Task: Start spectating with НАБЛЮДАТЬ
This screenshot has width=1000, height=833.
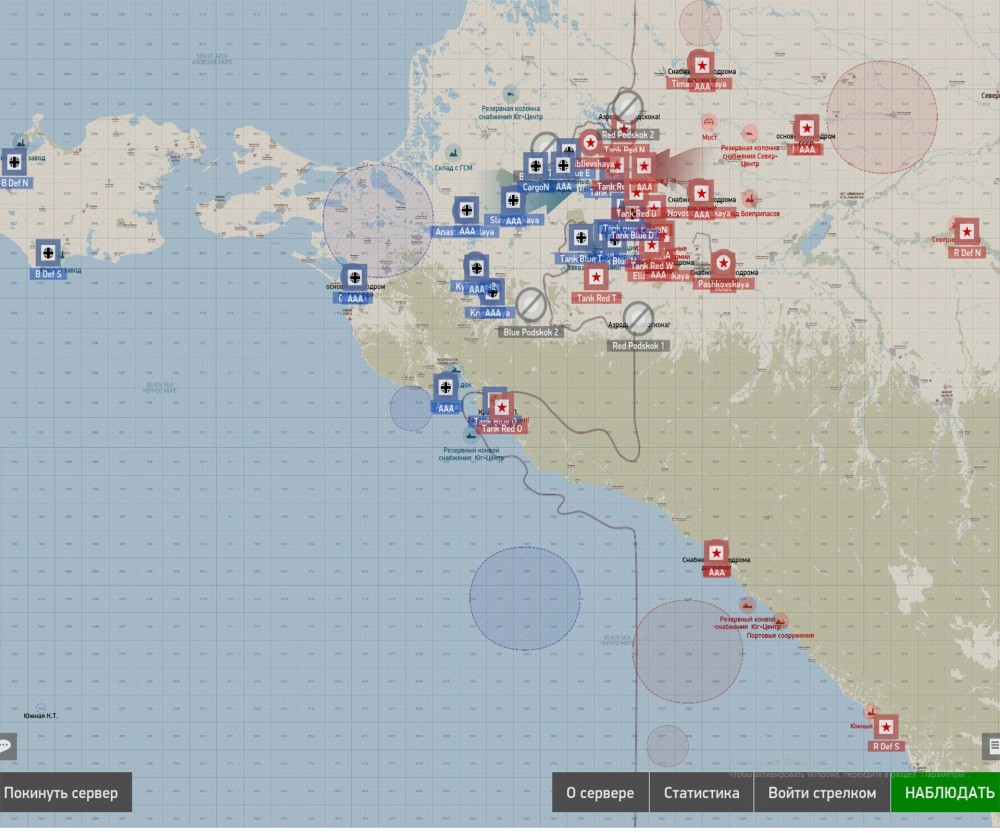Action: (x=946, y=793)
